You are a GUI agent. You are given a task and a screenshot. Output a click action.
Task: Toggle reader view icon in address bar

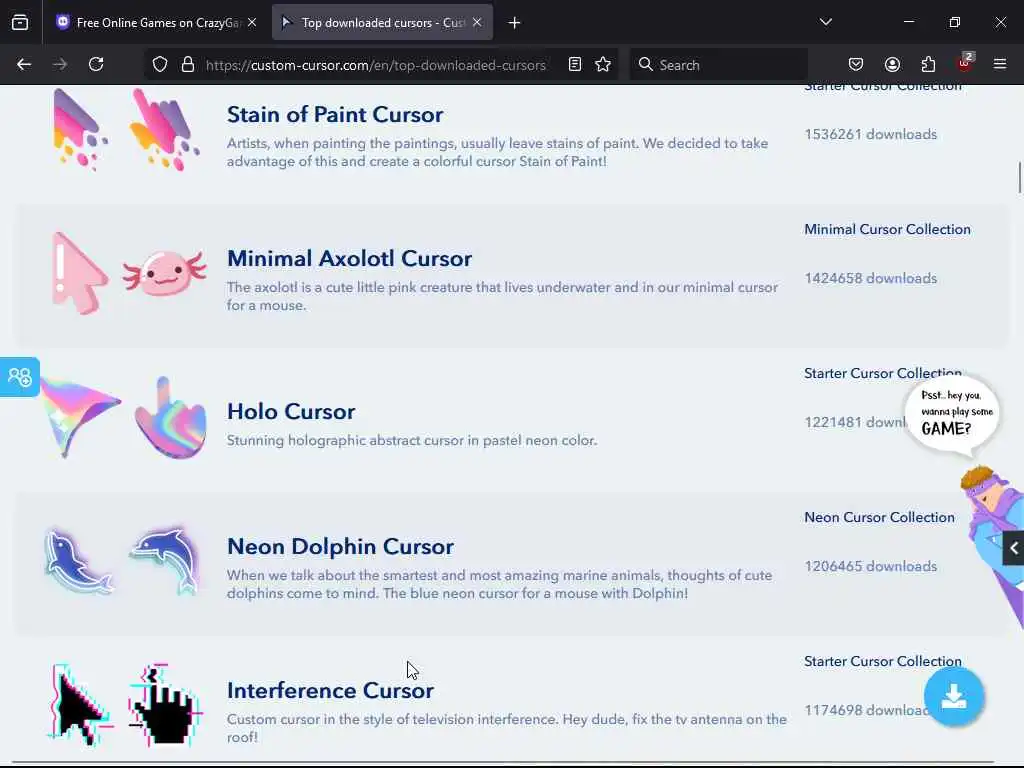click(x=575, y=64)
